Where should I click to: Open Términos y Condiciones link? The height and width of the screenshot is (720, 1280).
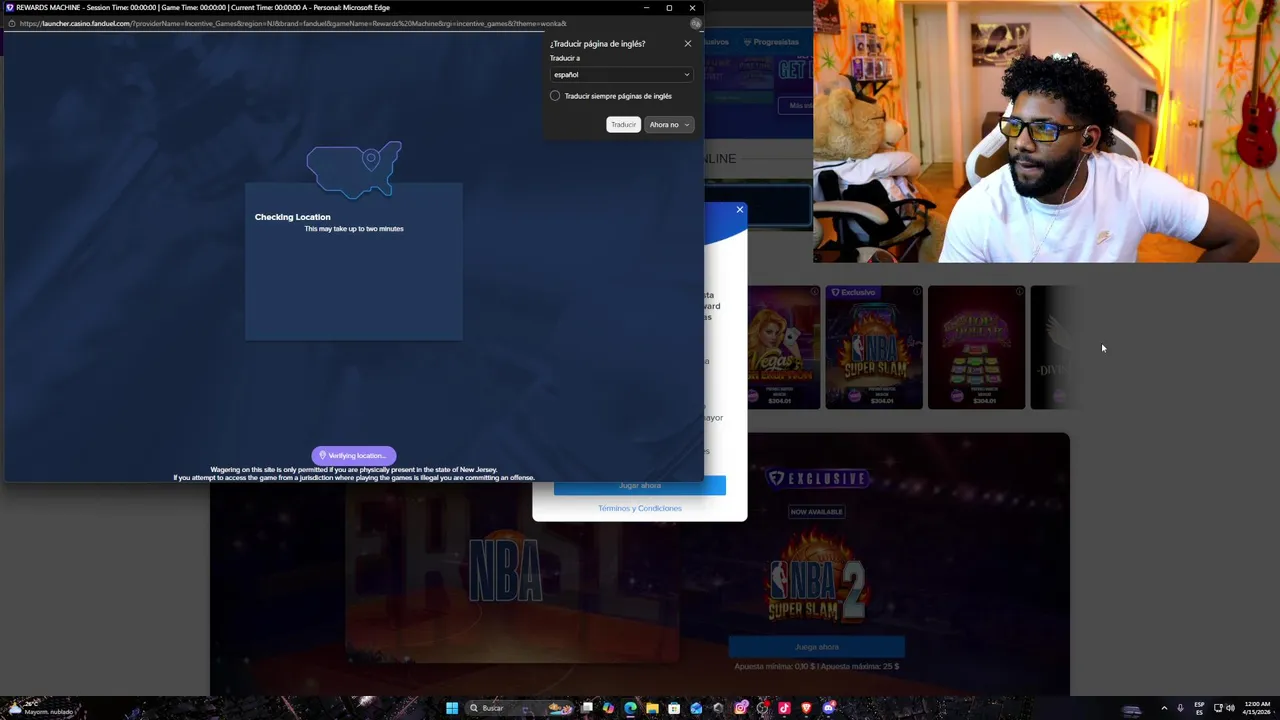click(x=640, y=508)
